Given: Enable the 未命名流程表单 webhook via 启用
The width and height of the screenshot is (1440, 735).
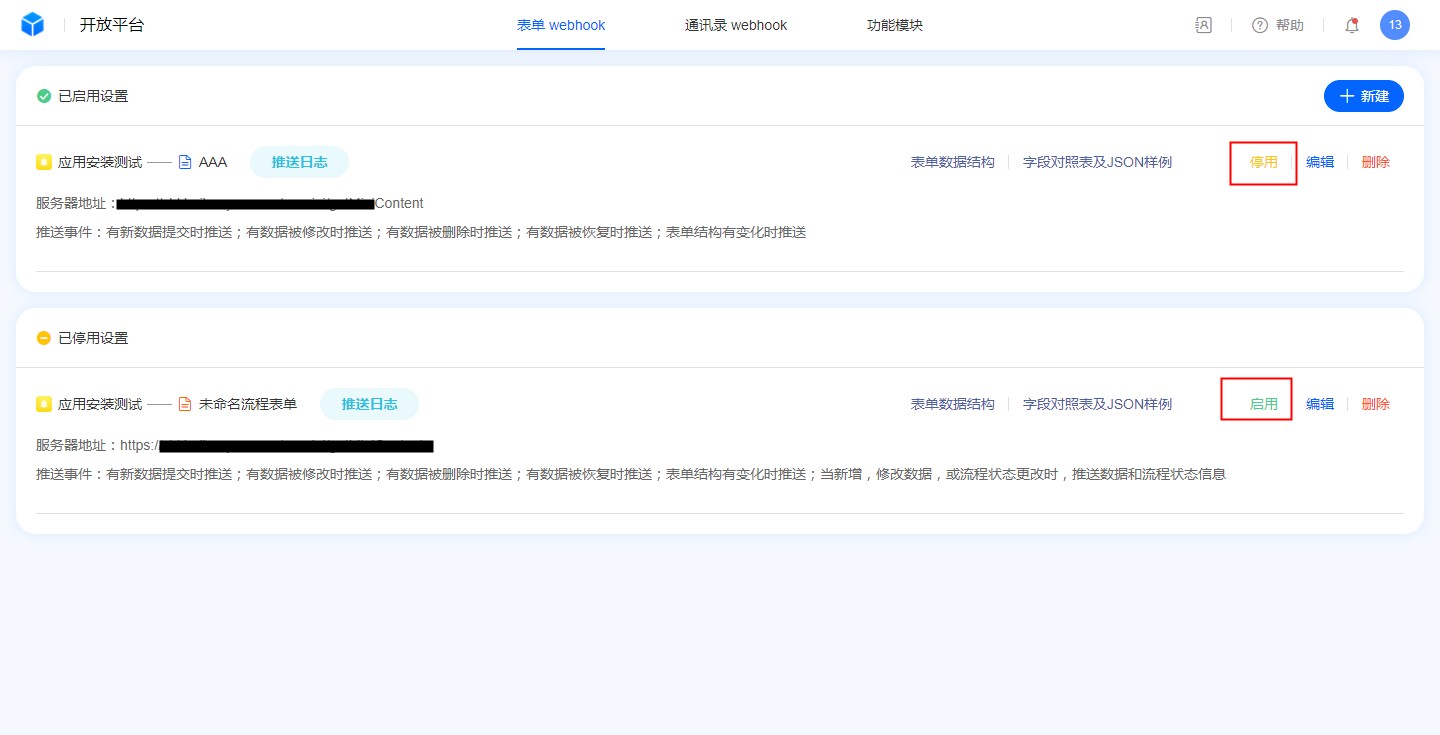Looking at the screenshot, I should tap(1264, 404).
